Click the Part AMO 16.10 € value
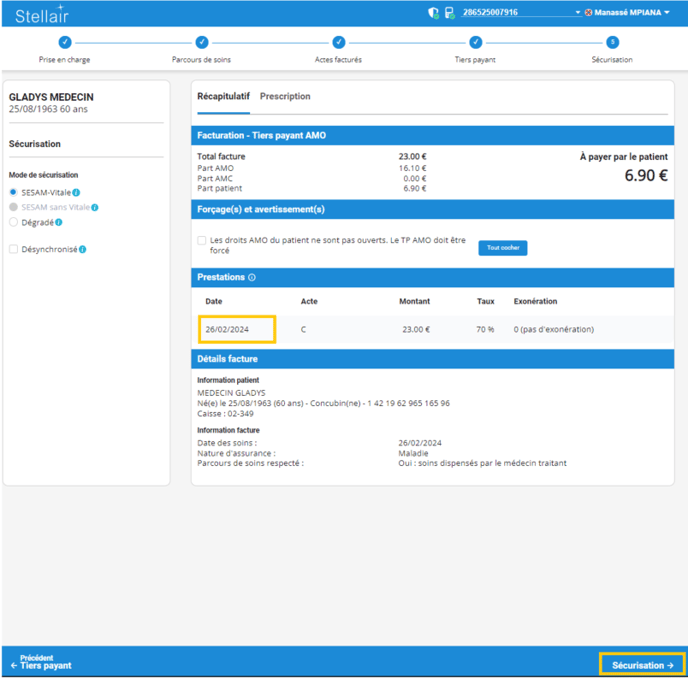The image size is (688, 678). tap(412, 168)
